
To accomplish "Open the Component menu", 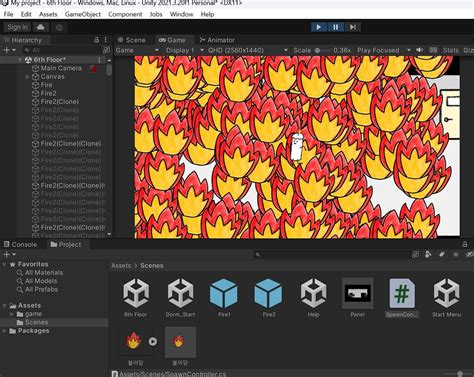I will click(125, 14).
